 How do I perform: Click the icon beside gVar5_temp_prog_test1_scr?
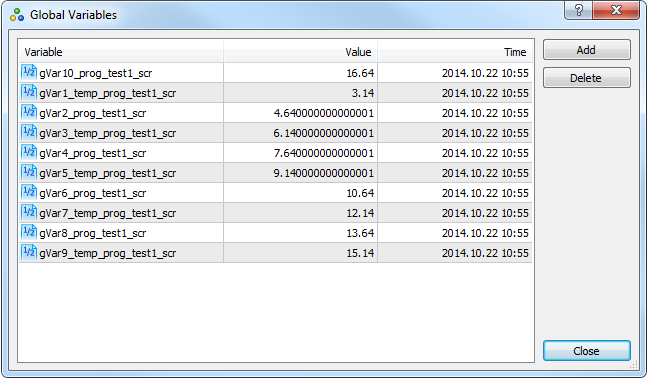coord(29,172)
